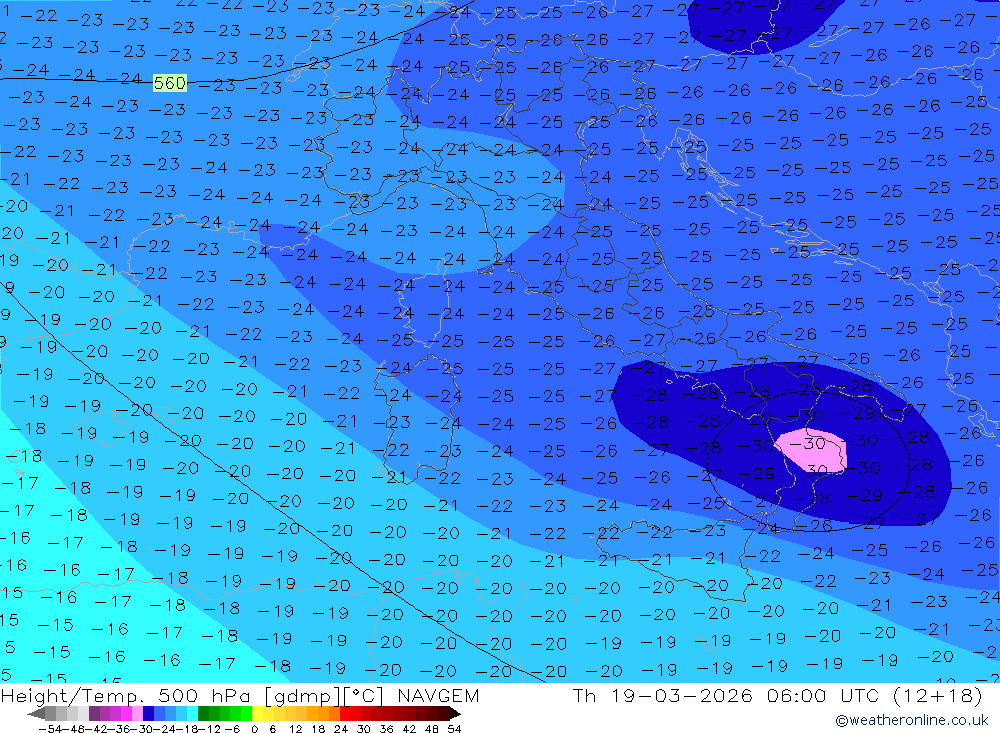Click the pink -30 cold core region
The height and width of the screenshot is (733, 1000).
(813, 451)
